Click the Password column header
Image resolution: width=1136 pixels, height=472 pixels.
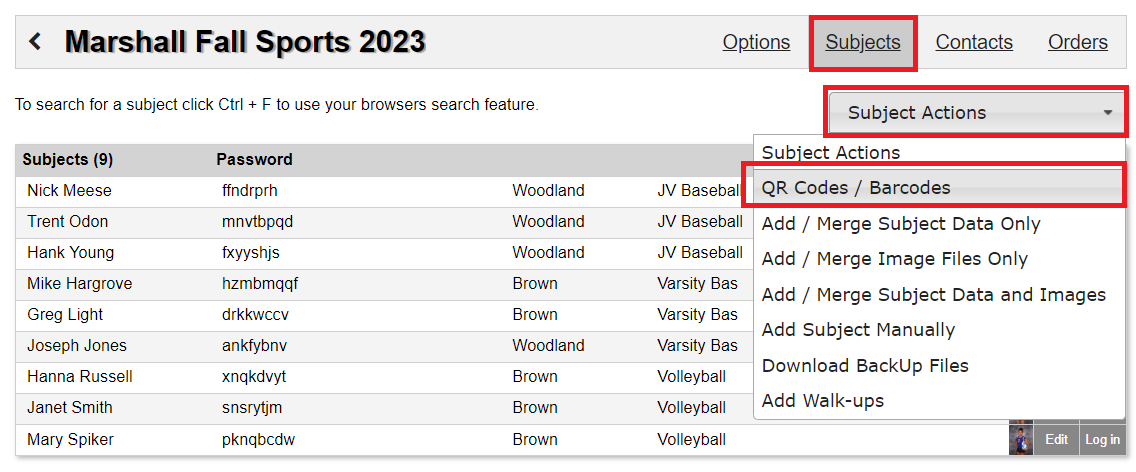[x=254, y=160]
